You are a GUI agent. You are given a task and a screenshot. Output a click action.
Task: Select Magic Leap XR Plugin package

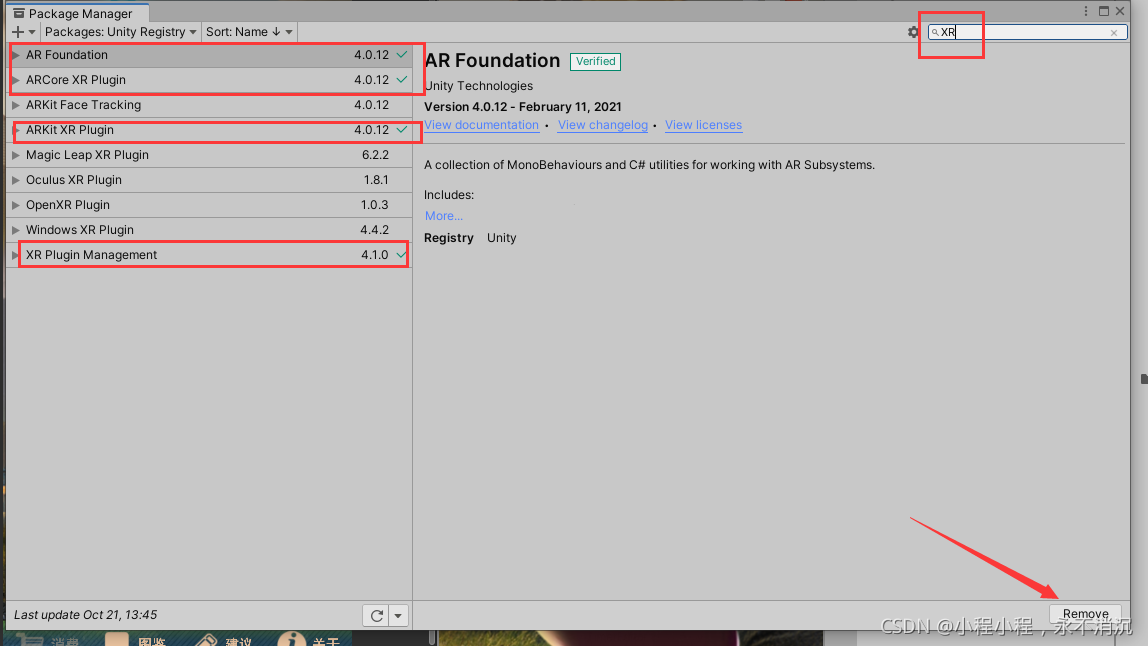(x=209, y=155)
